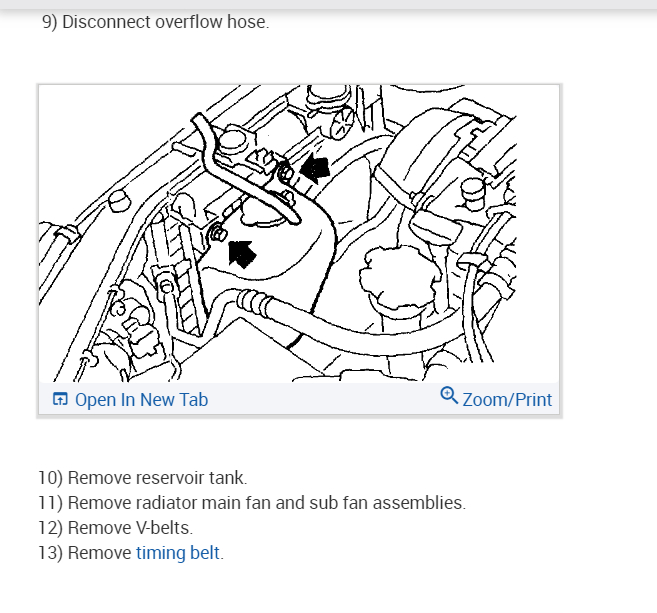Select text '12) Remove V-belts.'
657x613 pixels.
pyautogui.click(x=115, y=528)
